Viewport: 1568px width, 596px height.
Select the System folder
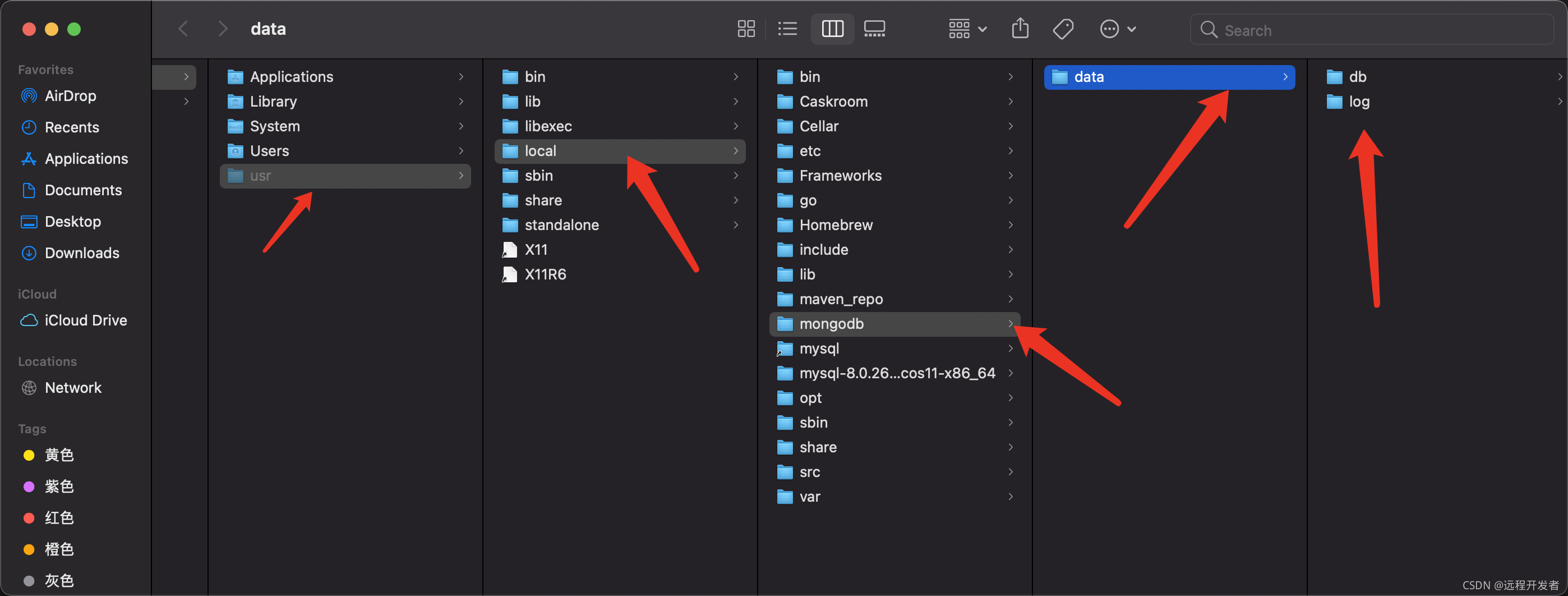tap(345, 126)
